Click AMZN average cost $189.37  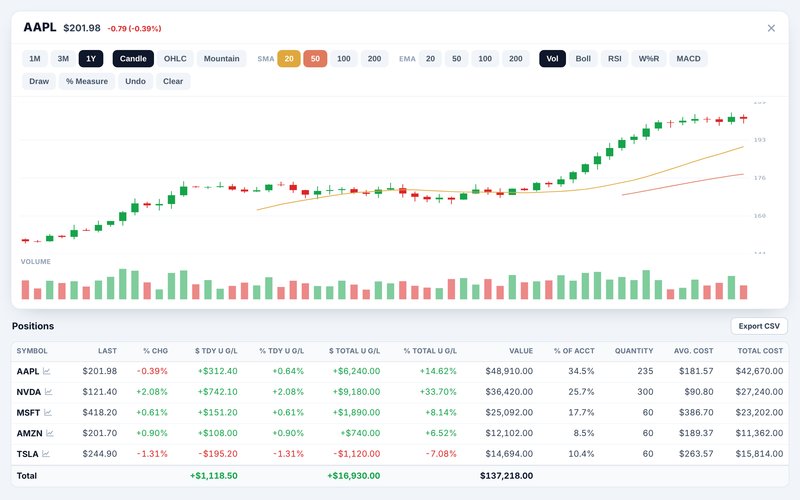[x=696, y=433]
